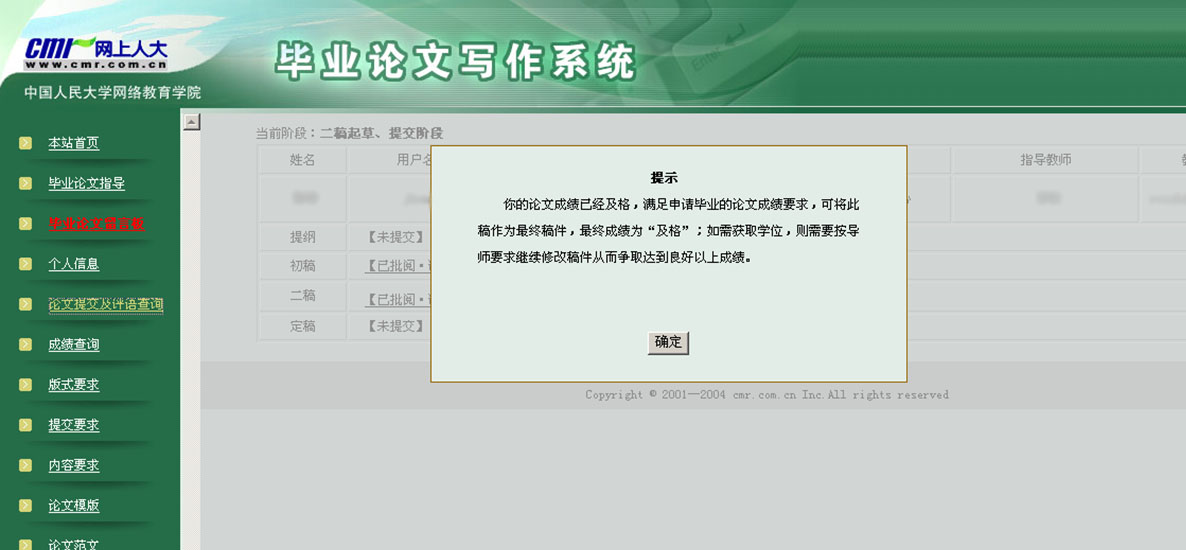The width and height of the screenshot is (1186, 550).
Task: Select the arrow icon beside 成绩查询
Action: click(25, 345)
